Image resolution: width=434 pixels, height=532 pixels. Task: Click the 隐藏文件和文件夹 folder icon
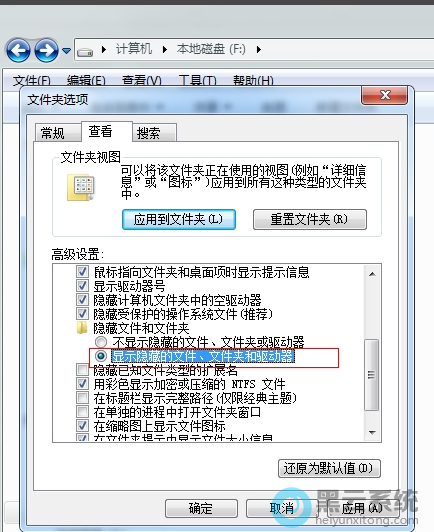pyautogui.click(x=82, y=328)
